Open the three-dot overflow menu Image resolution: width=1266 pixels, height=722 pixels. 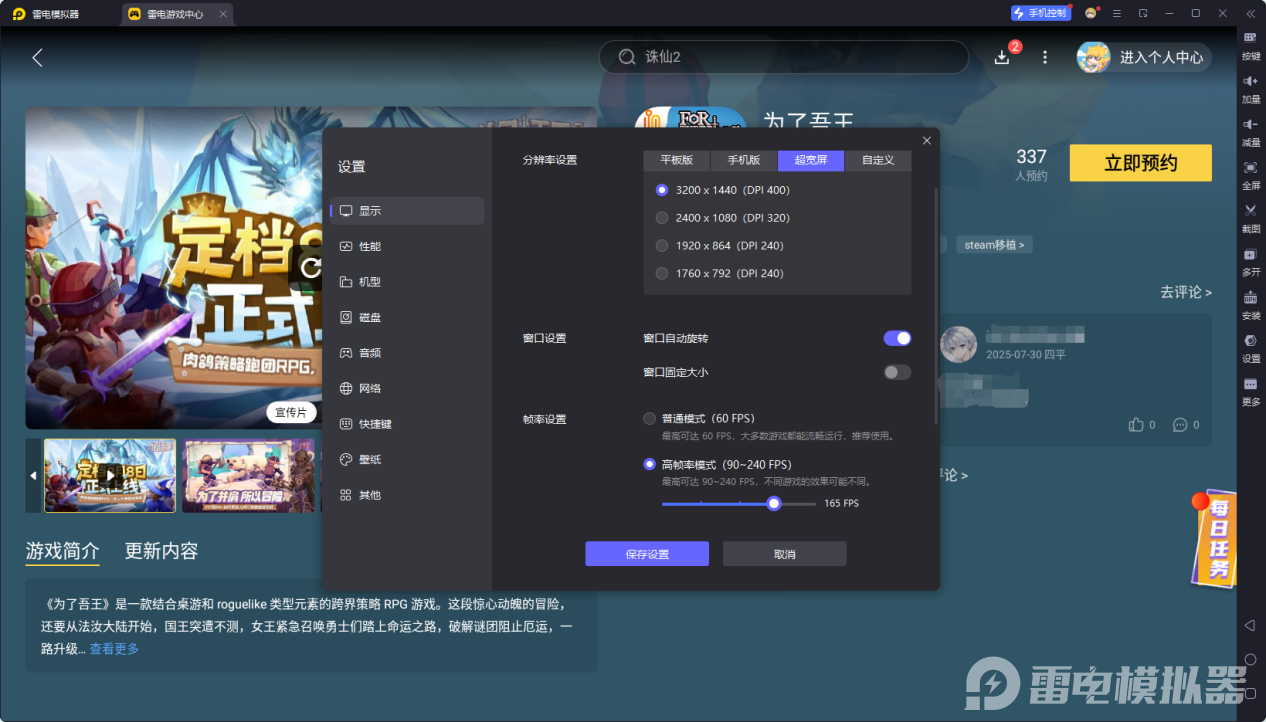[1044, 57]
